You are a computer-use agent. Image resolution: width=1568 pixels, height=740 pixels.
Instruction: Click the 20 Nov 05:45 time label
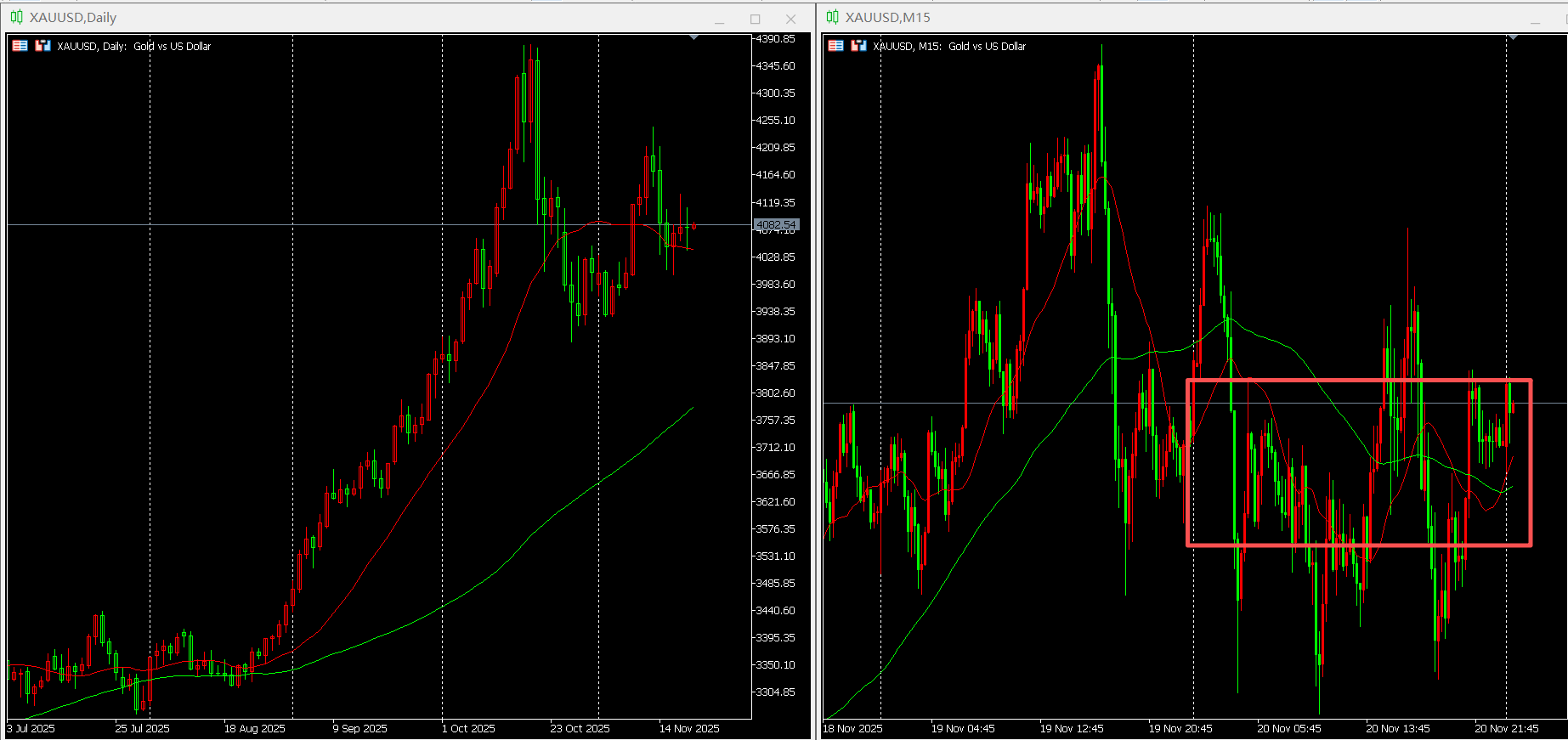click(1289, 728)
